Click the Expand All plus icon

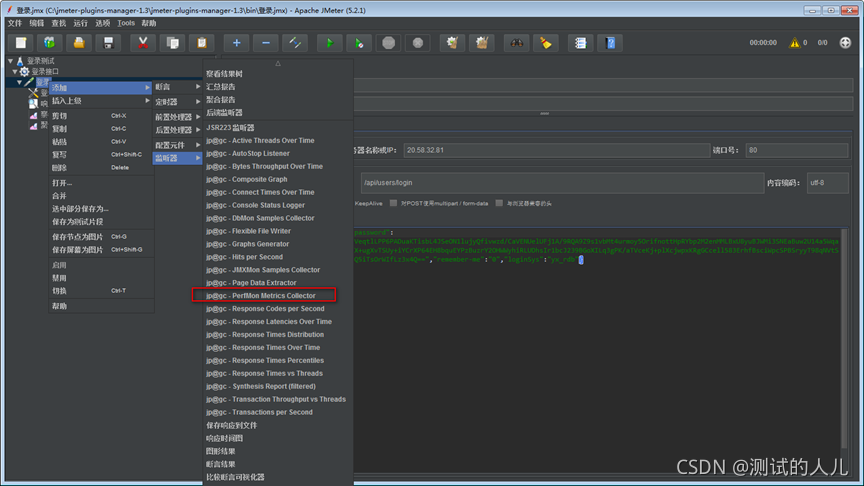tap(236, 43)
